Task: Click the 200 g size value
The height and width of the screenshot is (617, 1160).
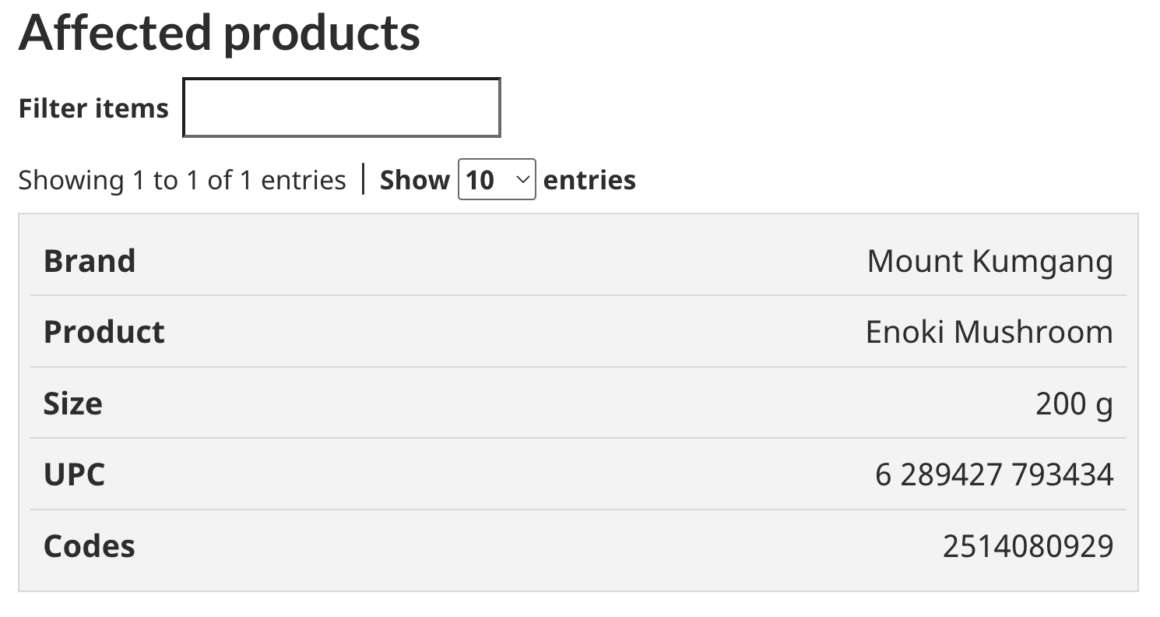Action: (x=1074, y=403)
